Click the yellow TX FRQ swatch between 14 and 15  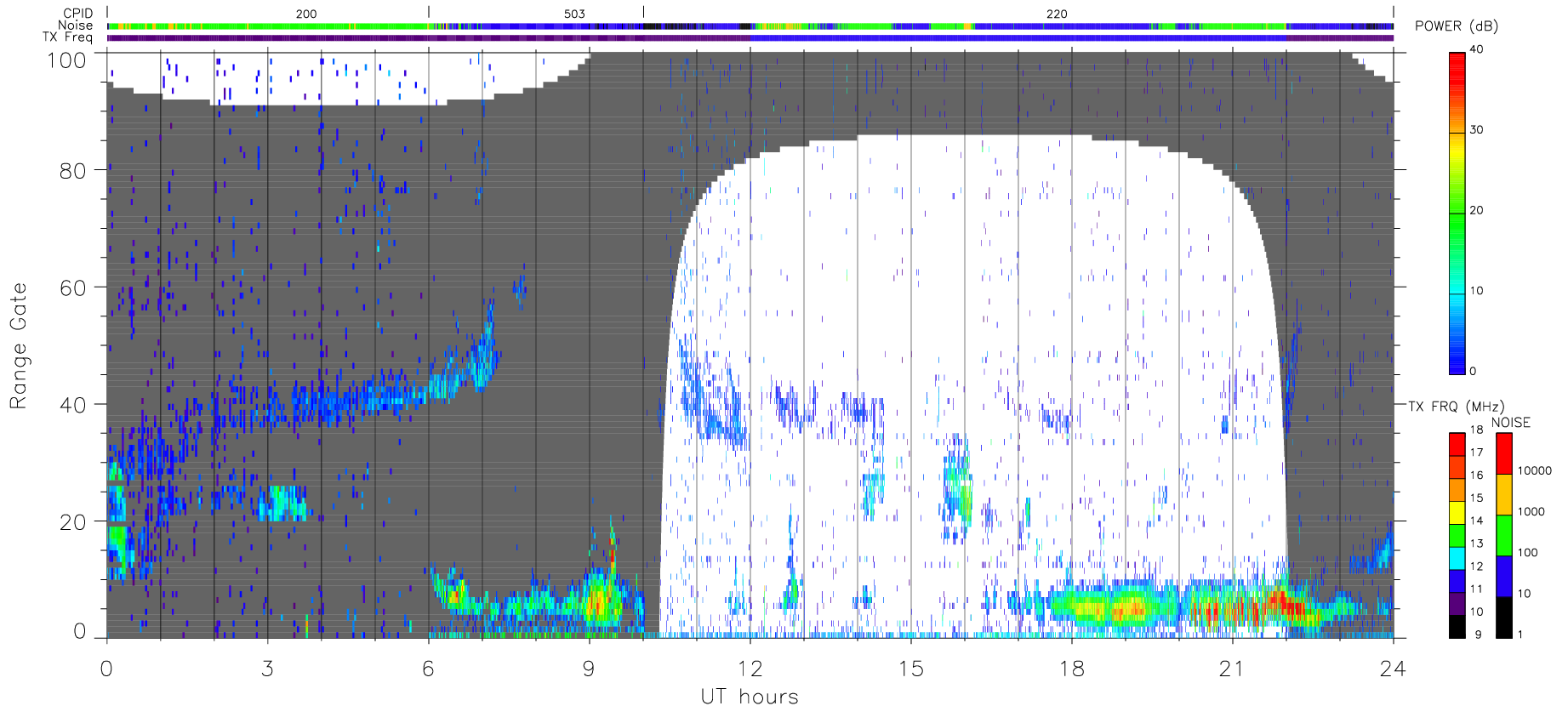pos(1457,513)
